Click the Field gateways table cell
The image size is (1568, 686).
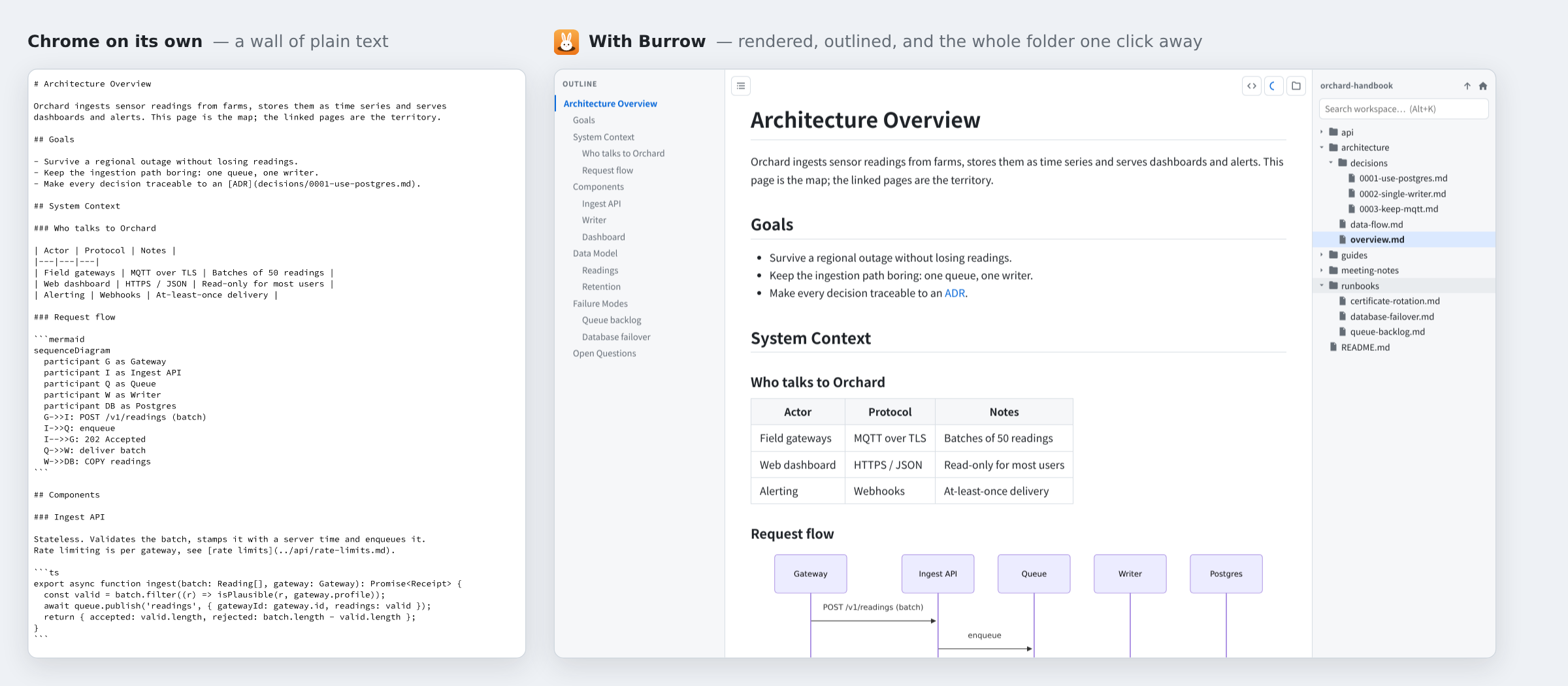click(x=798, y=438)
